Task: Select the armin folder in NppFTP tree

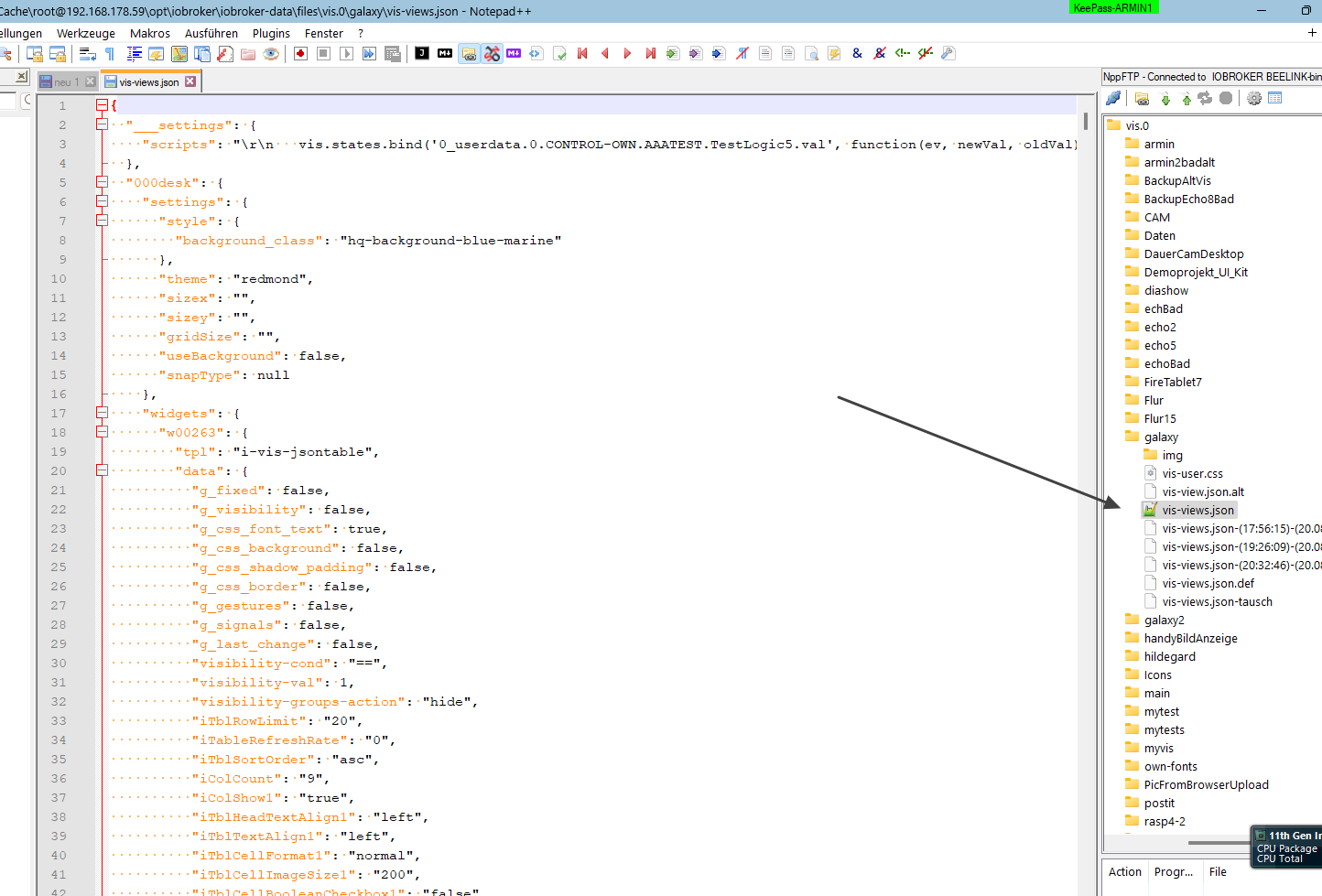Action: click(1159, 144)
